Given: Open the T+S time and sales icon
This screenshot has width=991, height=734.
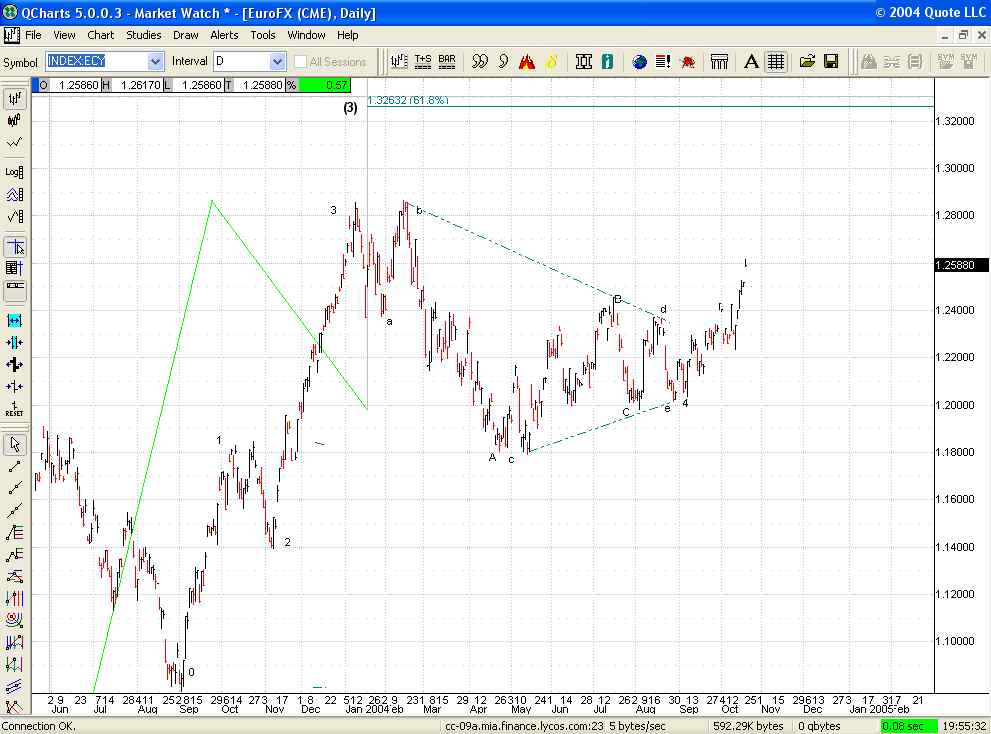Looking at the screenshot, I should 423,61.
